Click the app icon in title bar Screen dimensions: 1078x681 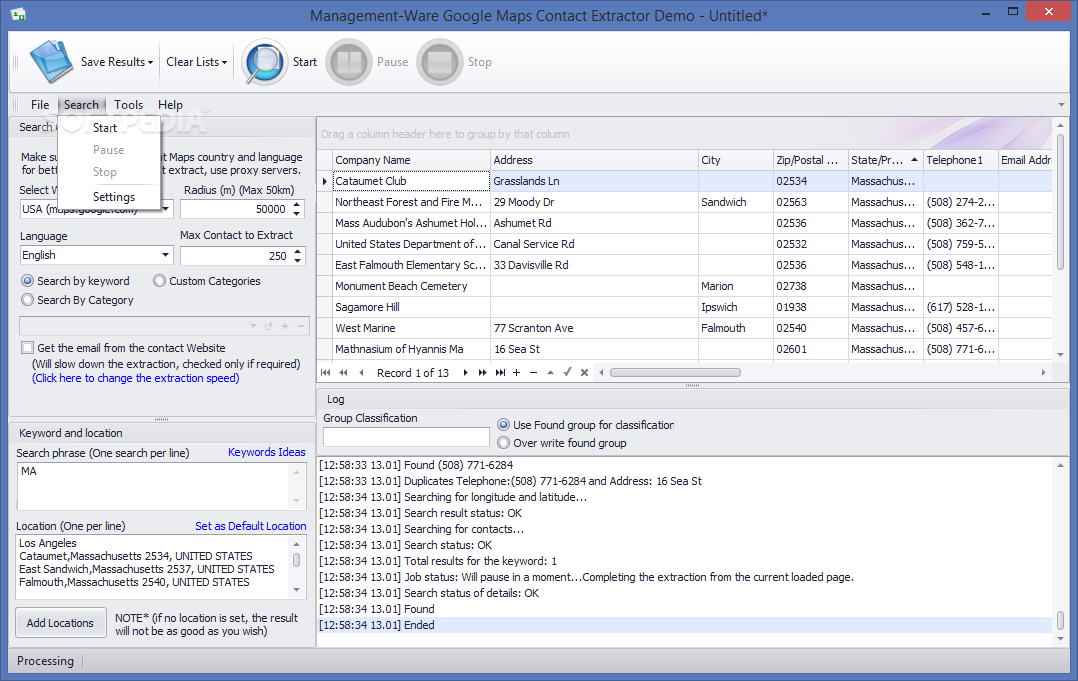pyautogui.click(x=19, y=14)
